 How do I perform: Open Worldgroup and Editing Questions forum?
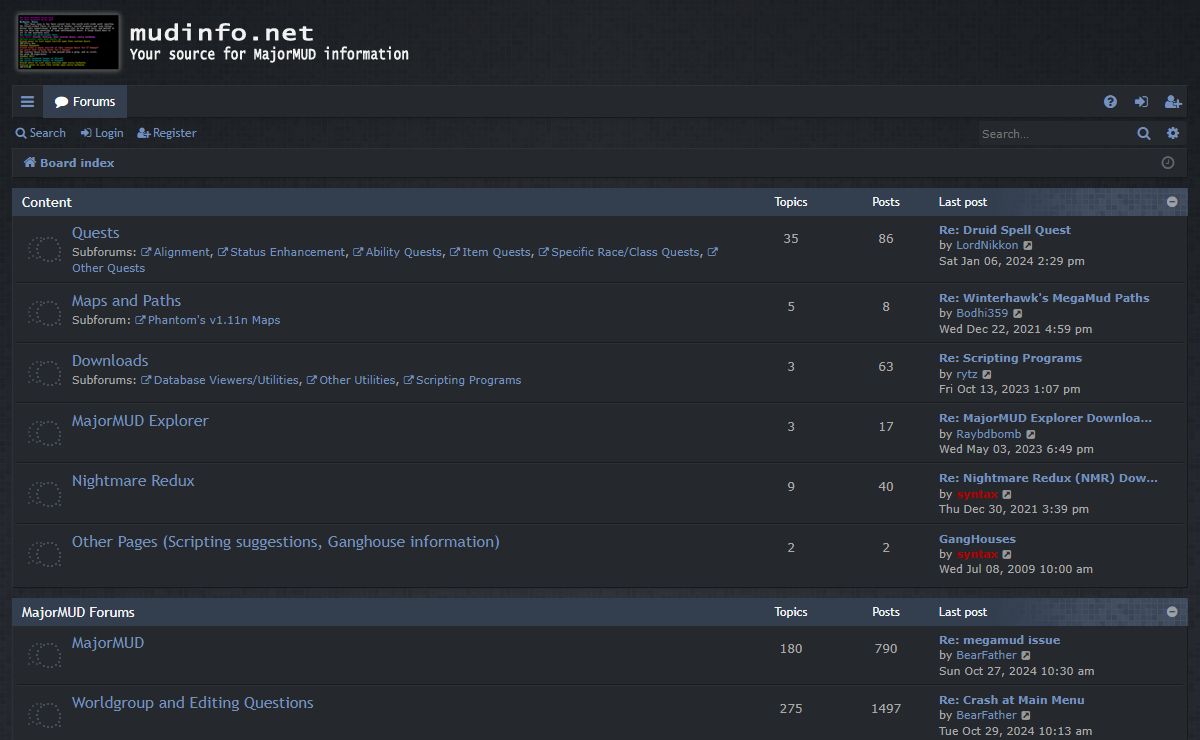pyautogui.click(x=192, y=703)
